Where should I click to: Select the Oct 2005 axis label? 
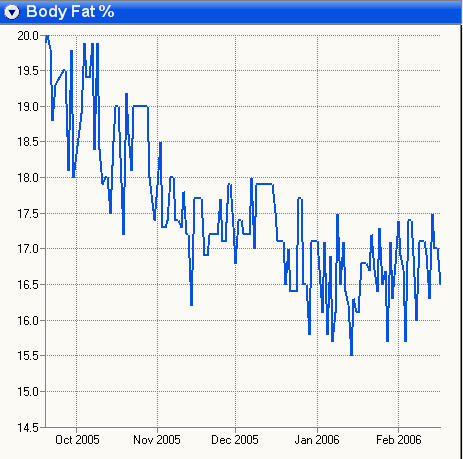coord(77,440)
